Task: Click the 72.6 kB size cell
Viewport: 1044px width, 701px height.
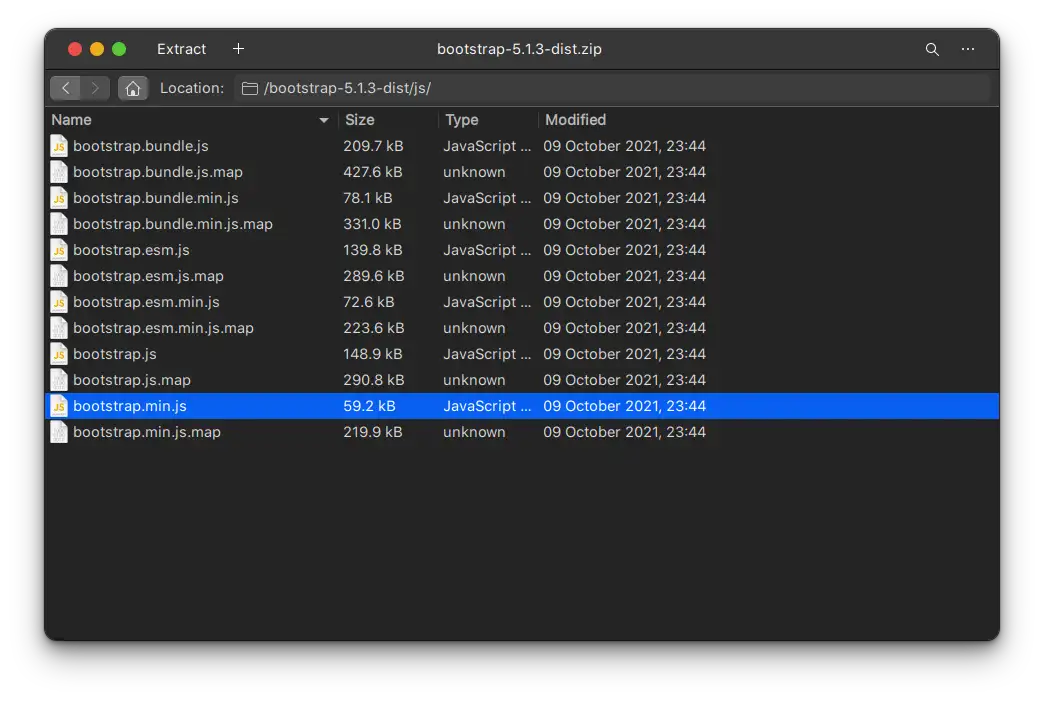Action: click(369, 302)
